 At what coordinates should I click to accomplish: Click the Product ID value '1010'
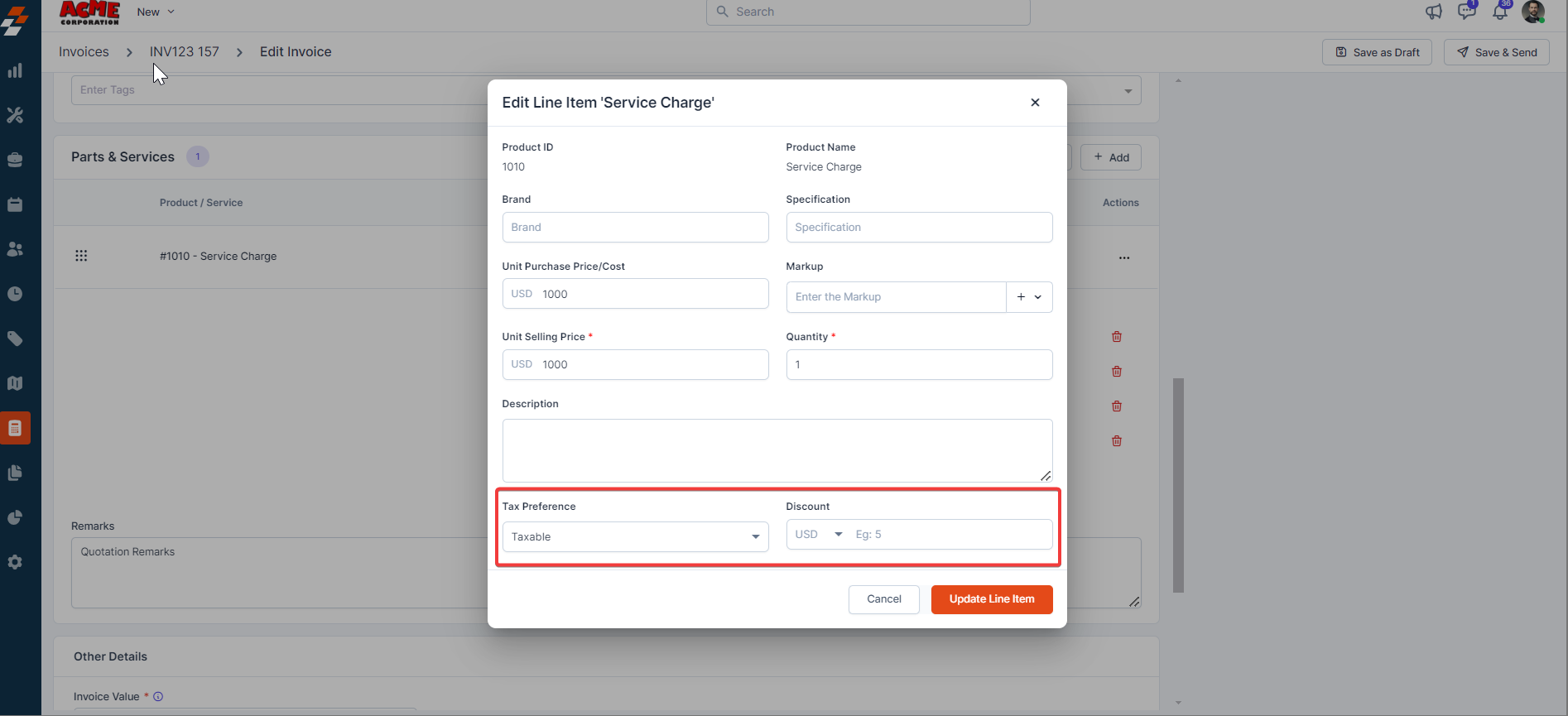[x=513, y=167]
